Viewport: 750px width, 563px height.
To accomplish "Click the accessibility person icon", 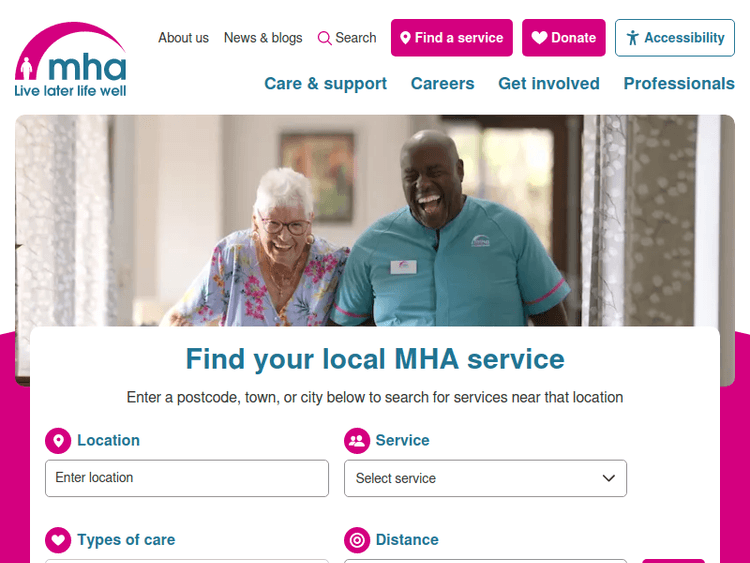I will [x=632, y=38].
